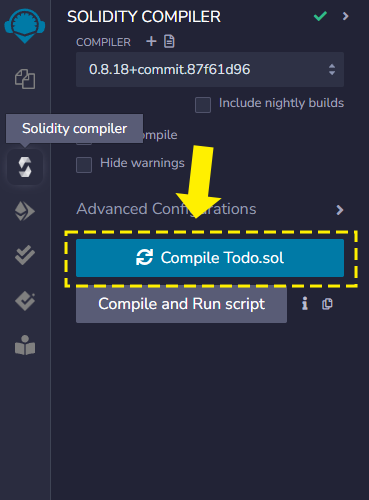
Task: Add a custom compiler with plus icon
Action: coord(151,41)
